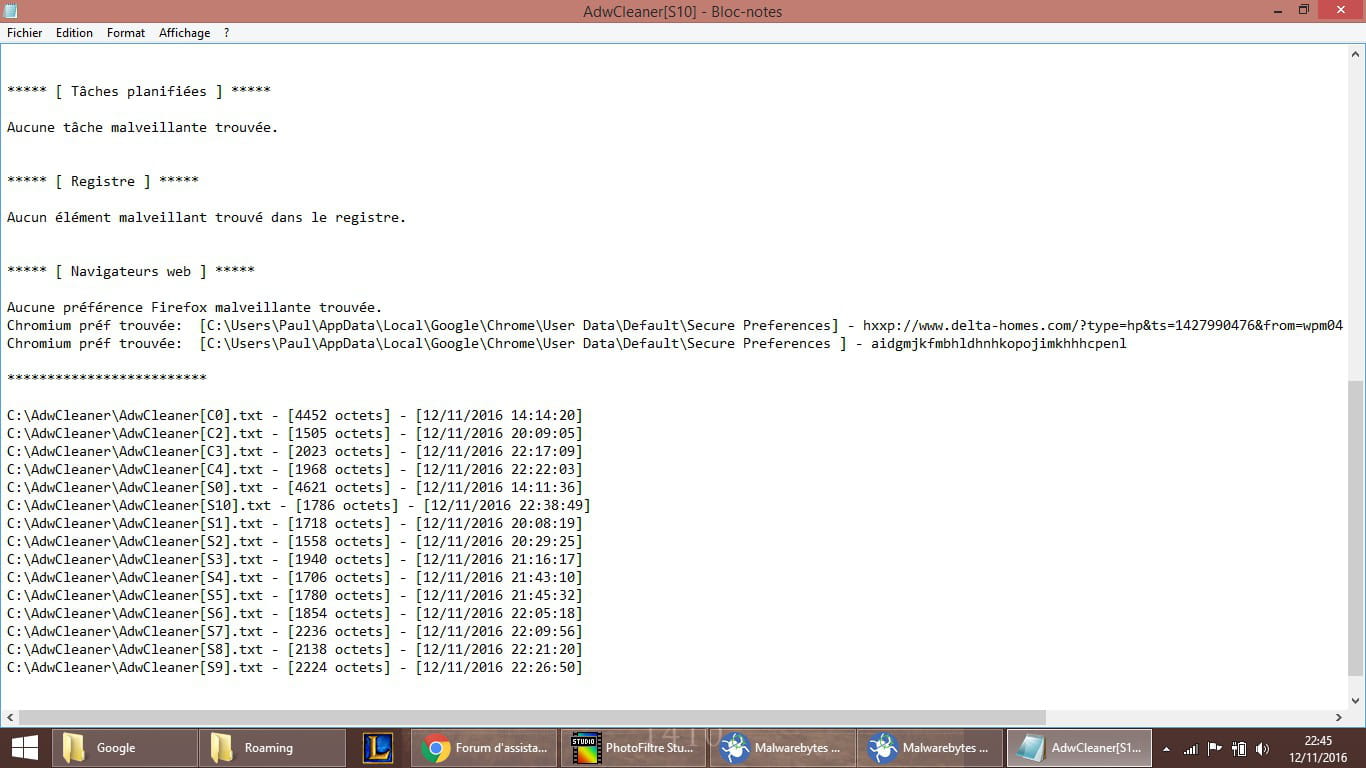Switch to first Malwarebytes taskbar window
The width and height of the screenshot is (1366, 768).
pyautogui.click(x=781, y=747)
